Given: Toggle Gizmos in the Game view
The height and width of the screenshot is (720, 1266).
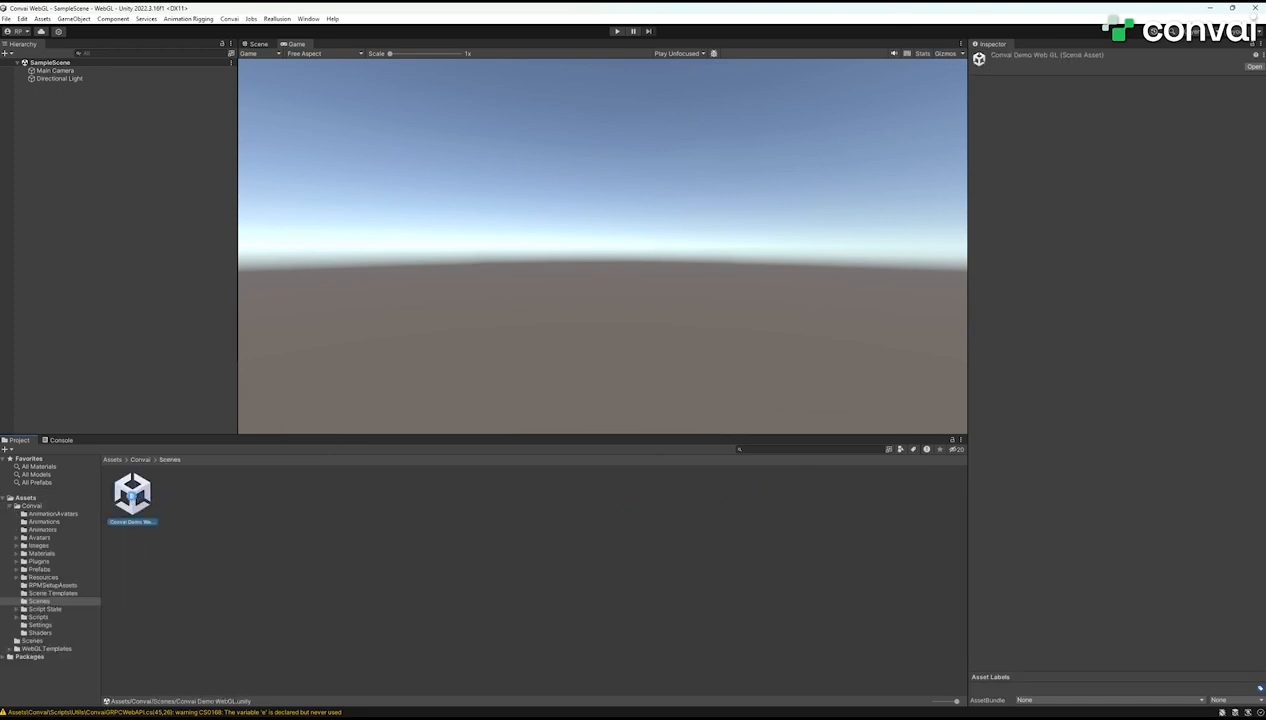Looking at the screenshot, I should 945,54.
